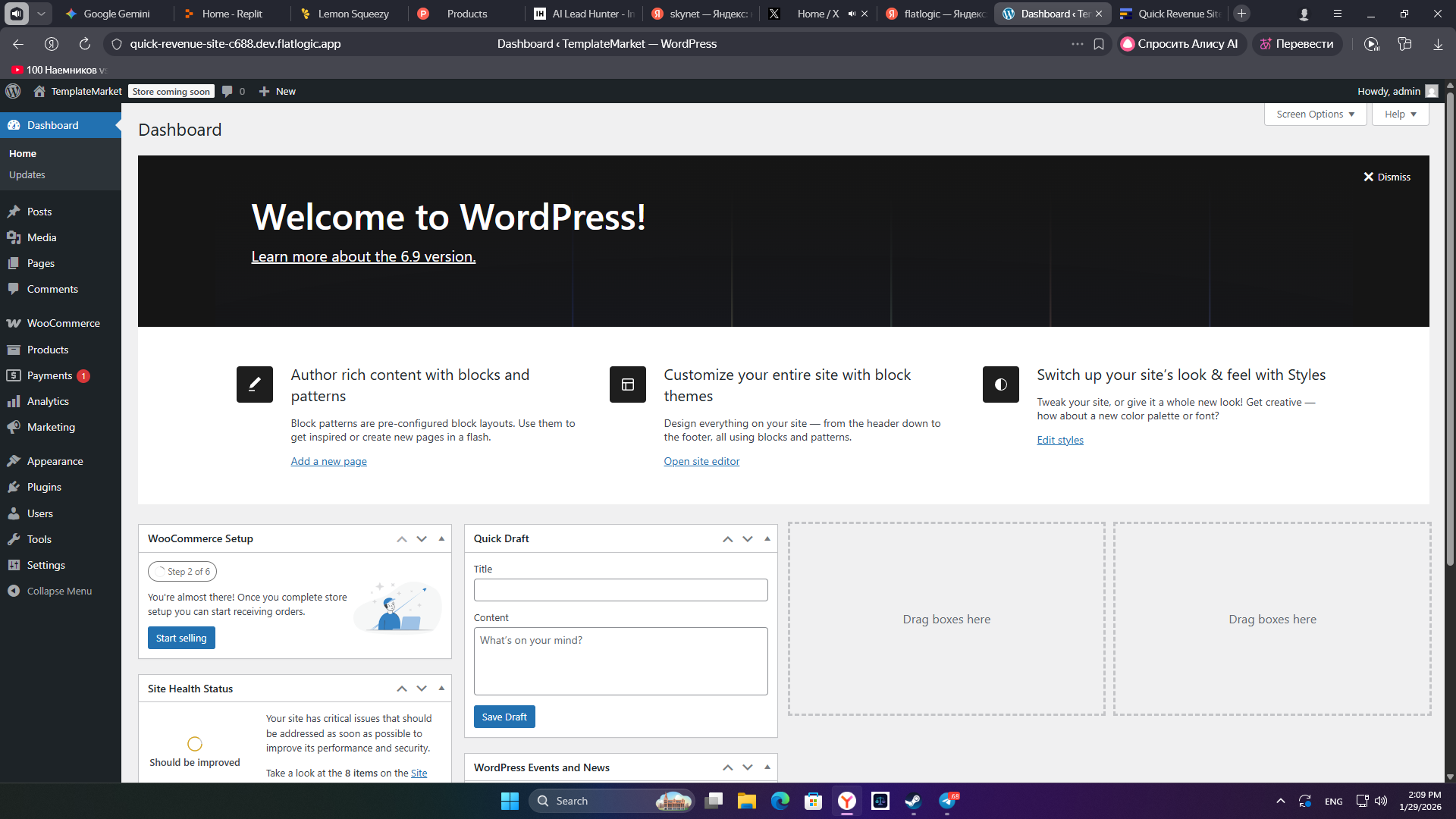Screen dimensions: 1456x819
Task: Click the Start selling button
Action: coord(181,638)
